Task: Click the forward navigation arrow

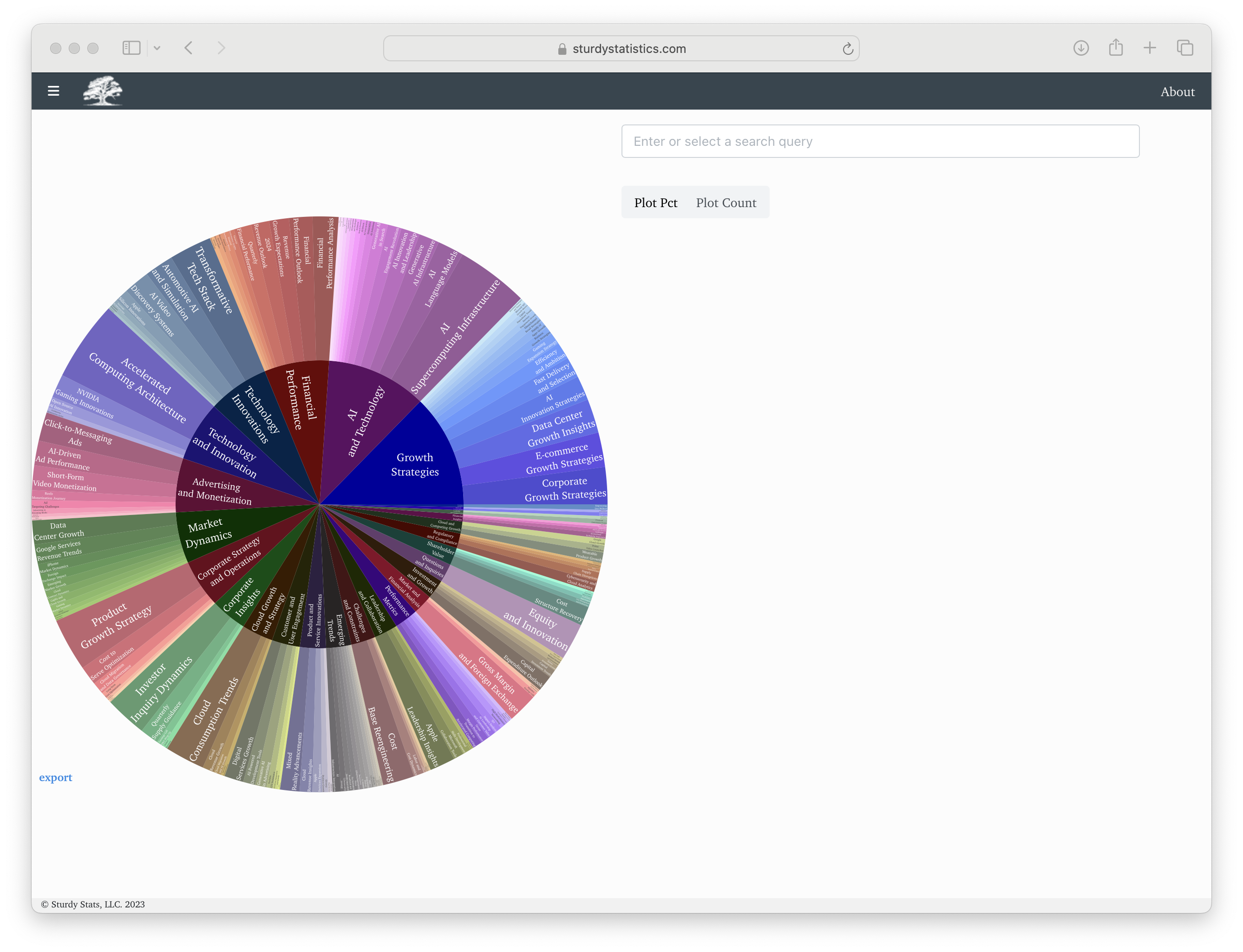Action: pyautogui.click(x=222, y=48)
